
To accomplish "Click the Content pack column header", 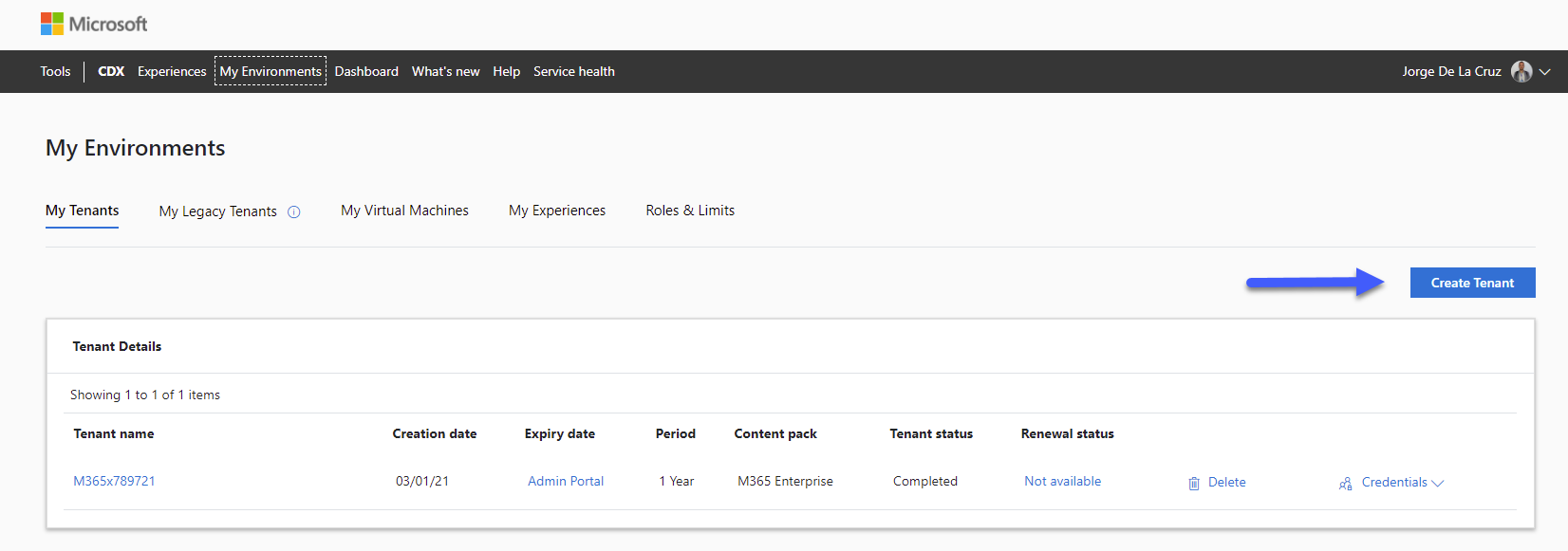I will coord(775,433).
